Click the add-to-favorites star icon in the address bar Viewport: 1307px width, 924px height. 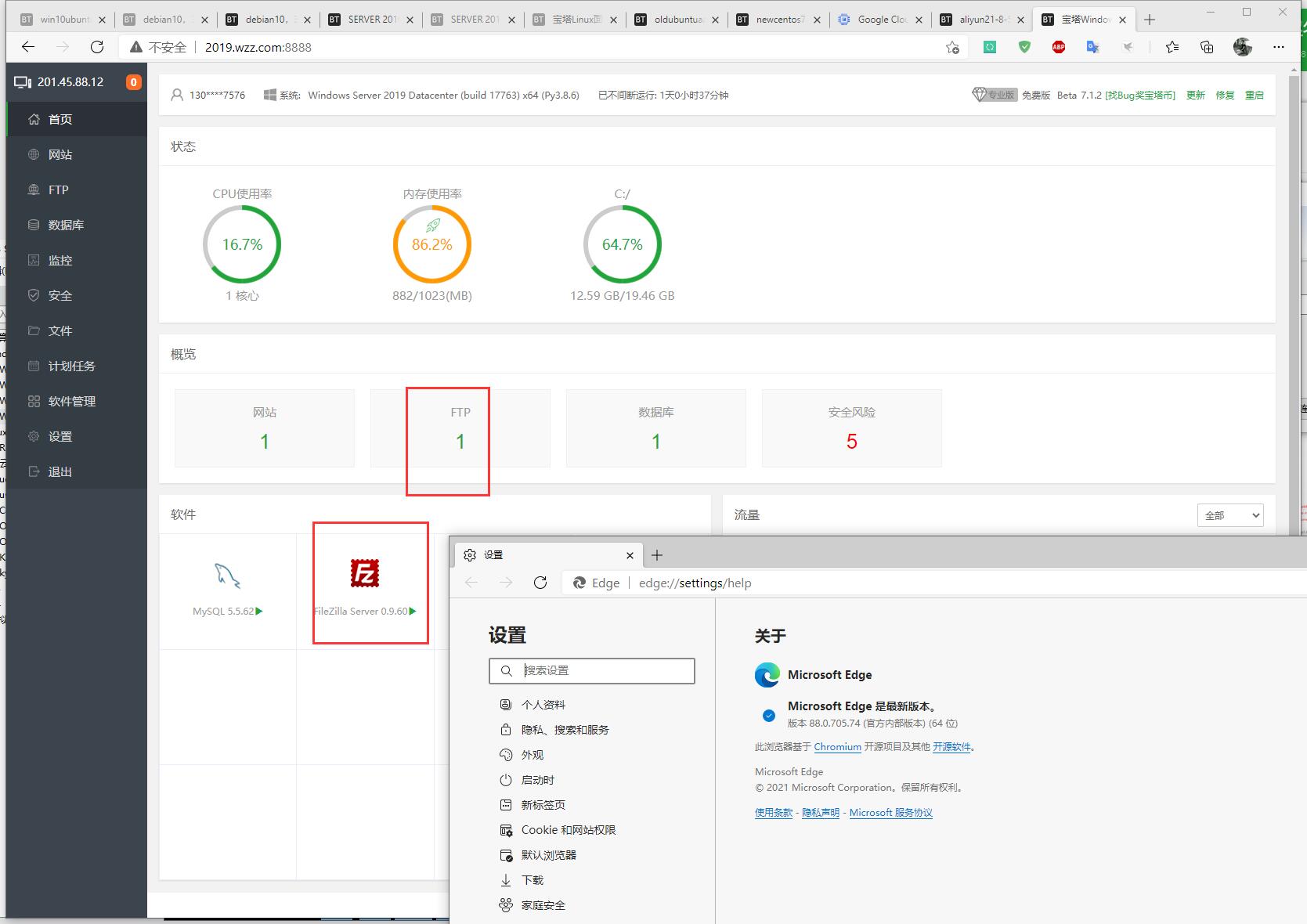click(x=952, y=47)
